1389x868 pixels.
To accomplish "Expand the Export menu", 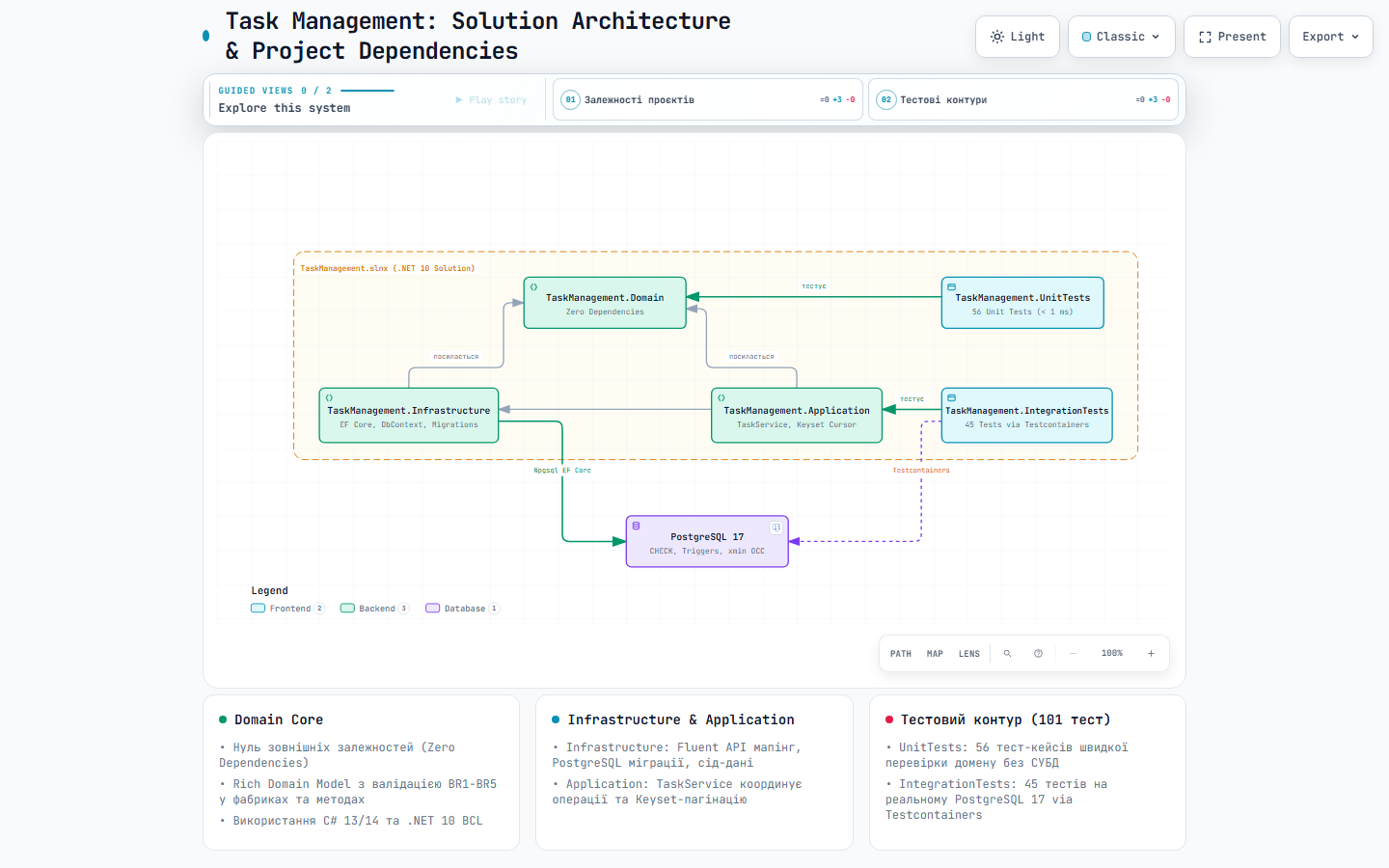I will 1330,37.
